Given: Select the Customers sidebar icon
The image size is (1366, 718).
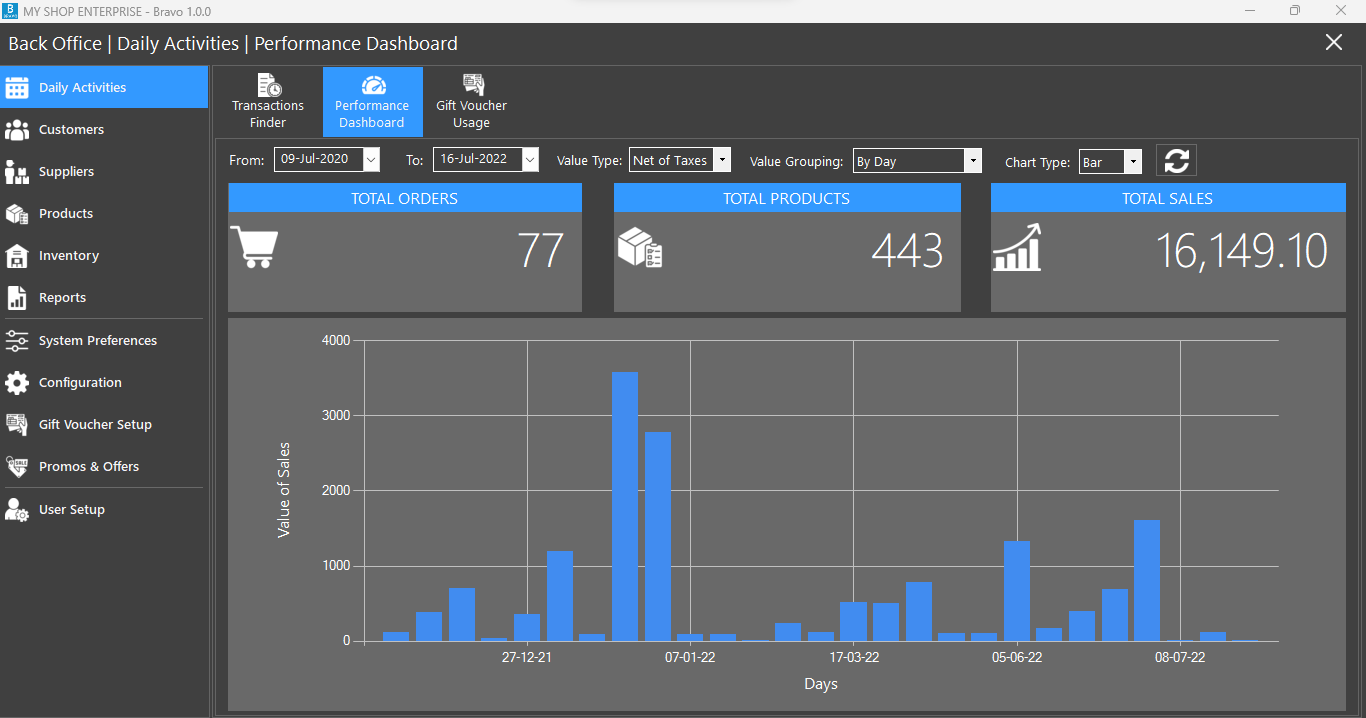Looking at the screenshot, I should tap(17, 130).
